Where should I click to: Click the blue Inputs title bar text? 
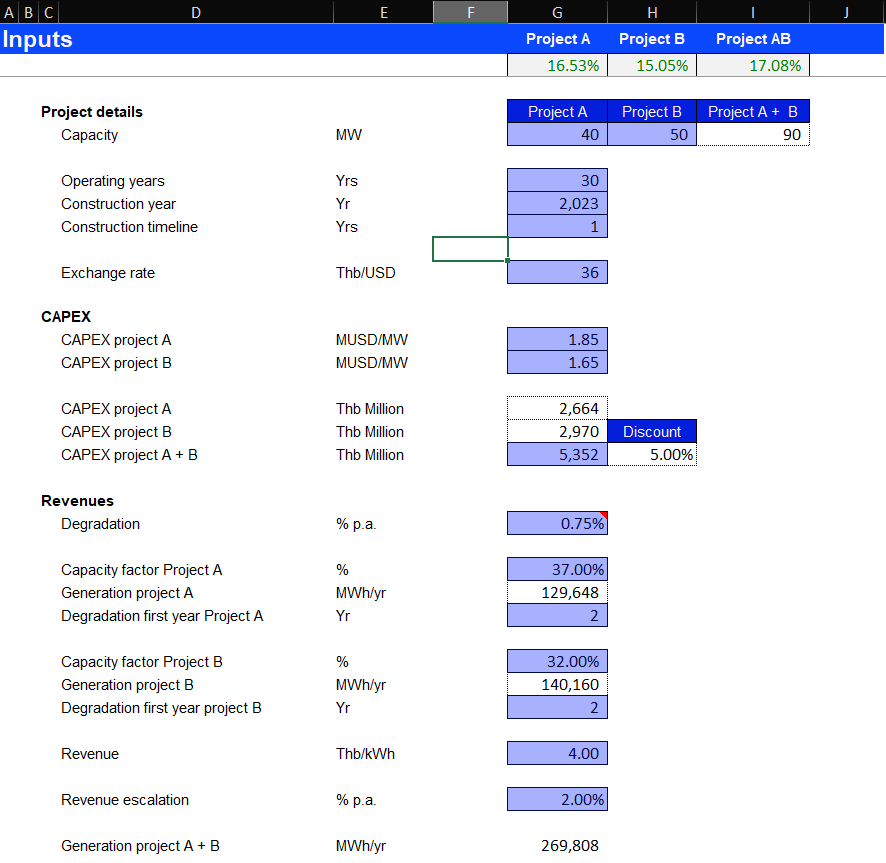point(38,40)
